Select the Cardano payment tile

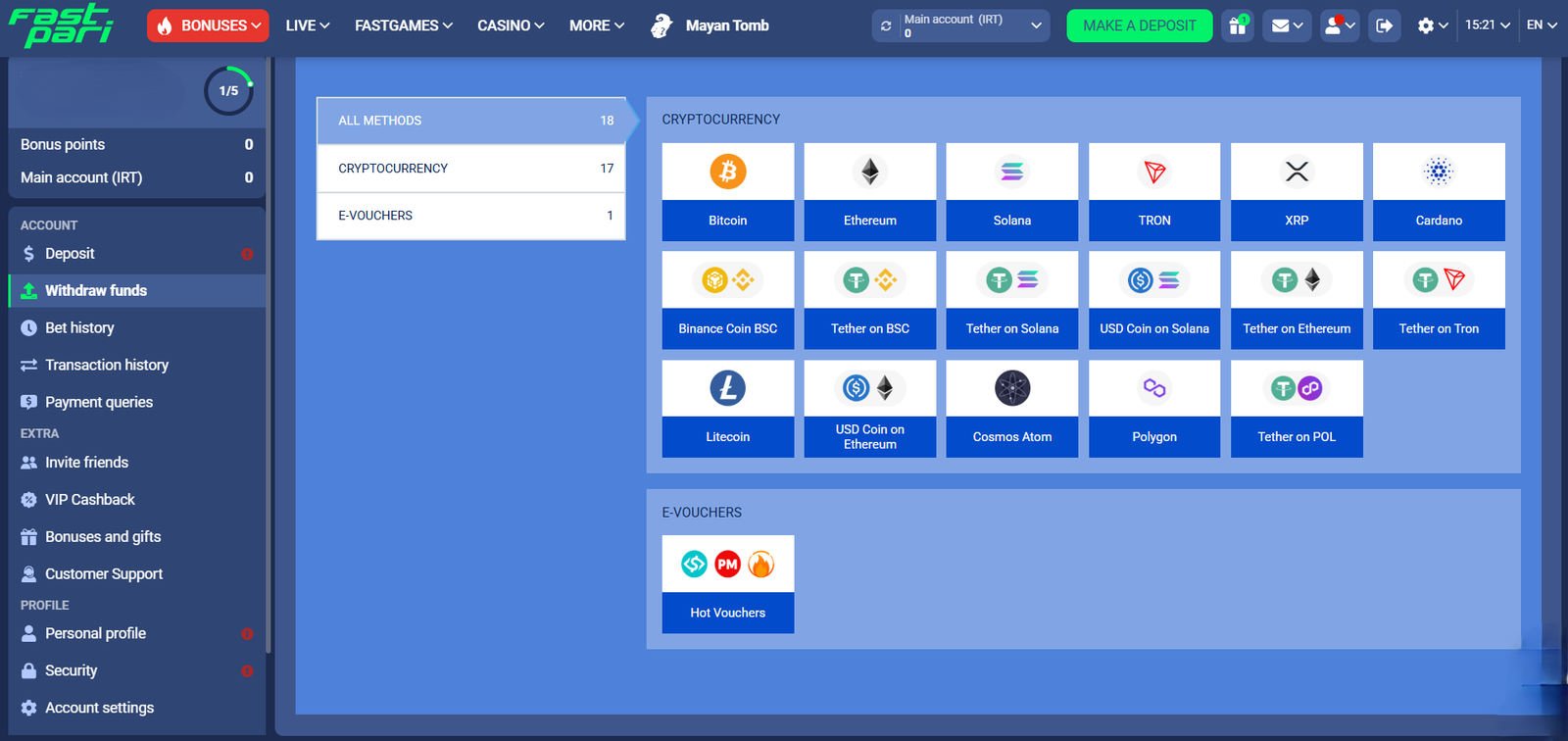(x=1438, y=192)
